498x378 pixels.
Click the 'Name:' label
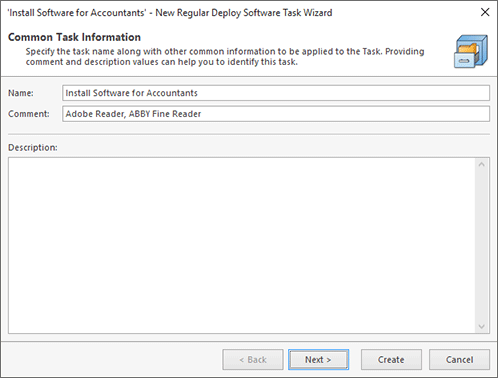(21, 93)
